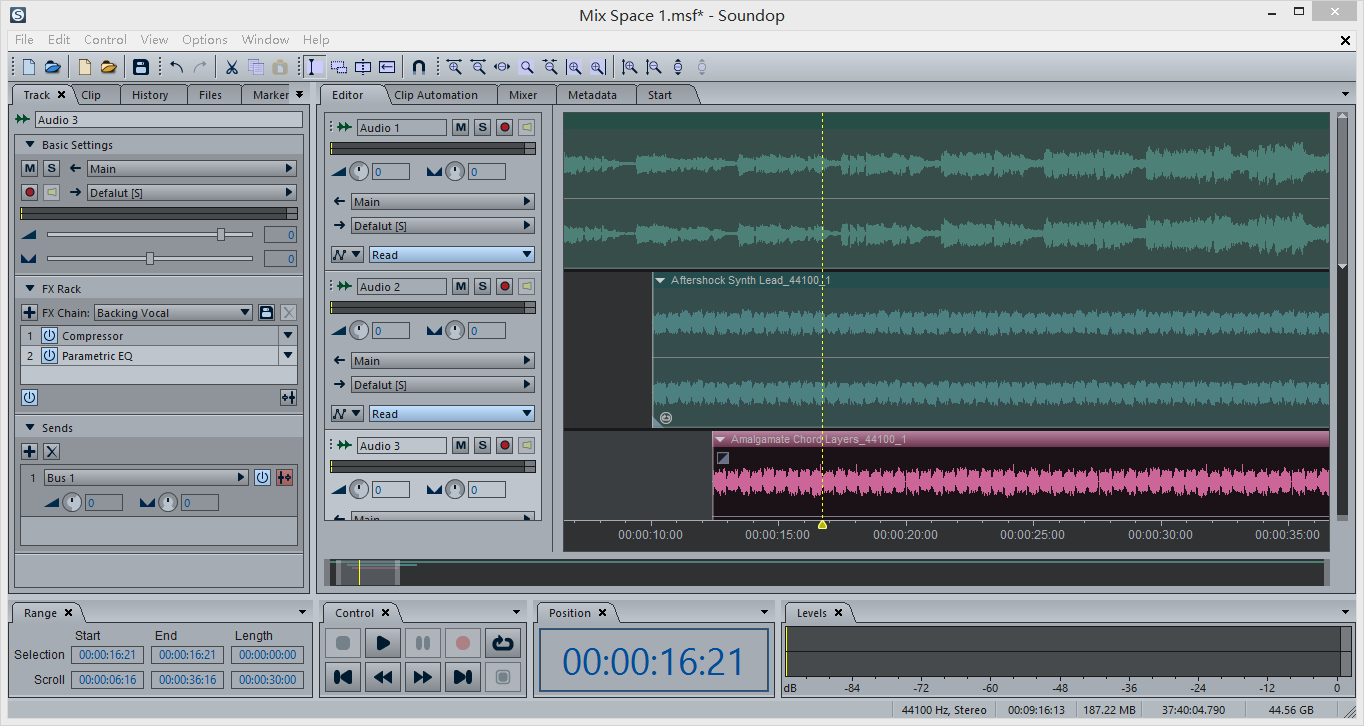
Task: Select the time selection I-beam tool
Action: click(x=312, y=67)
